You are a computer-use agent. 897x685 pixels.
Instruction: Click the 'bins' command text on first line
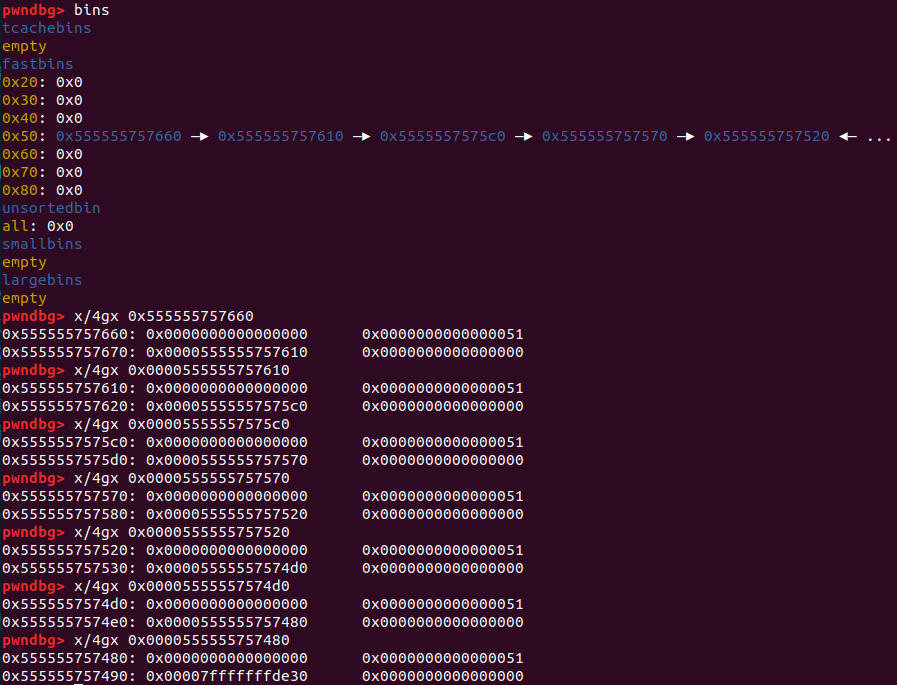tap(92, 10)
